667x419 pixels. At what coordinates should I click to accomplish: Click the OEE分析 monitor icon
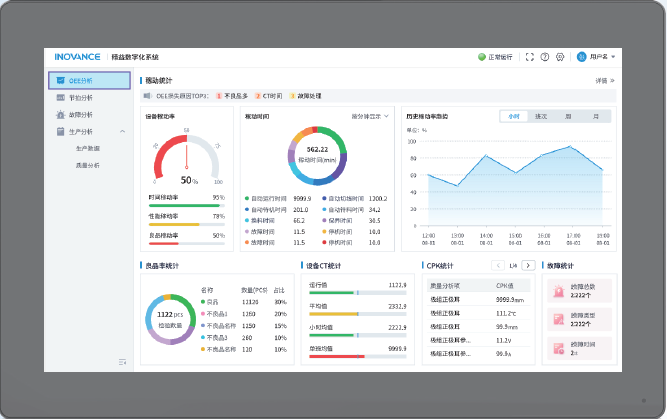[x=60, y=80]
